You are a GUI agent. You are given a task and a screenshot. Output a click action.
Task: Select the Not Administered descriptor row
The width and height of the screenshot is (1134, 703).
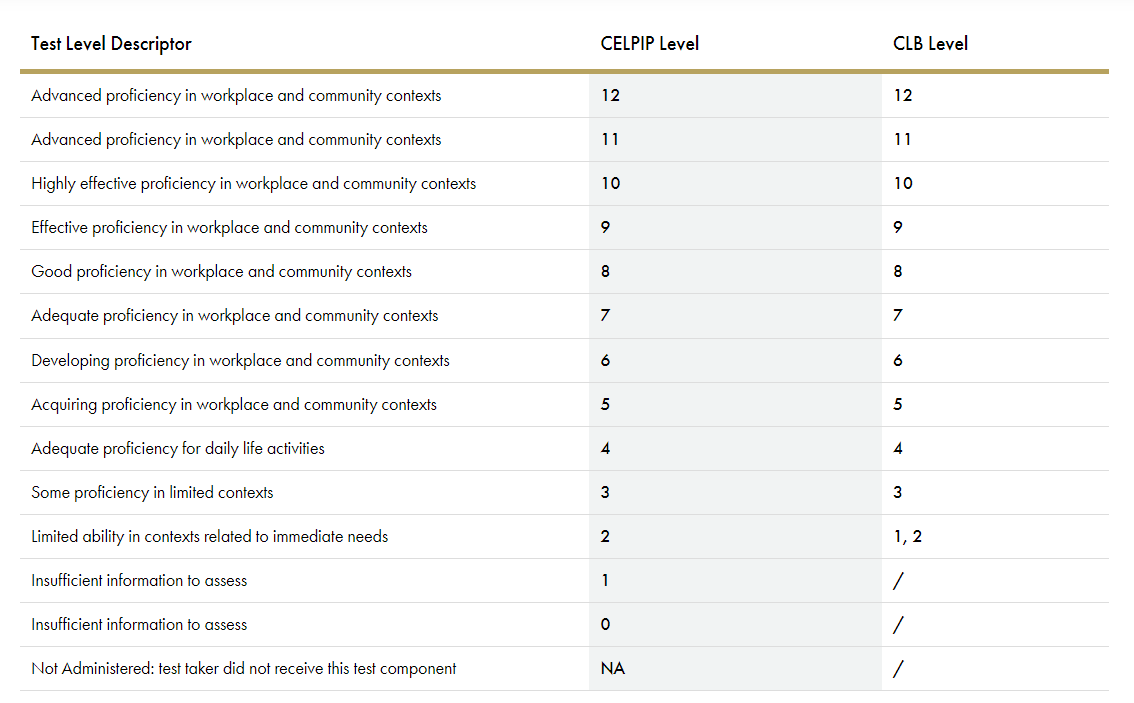[564, 669]
